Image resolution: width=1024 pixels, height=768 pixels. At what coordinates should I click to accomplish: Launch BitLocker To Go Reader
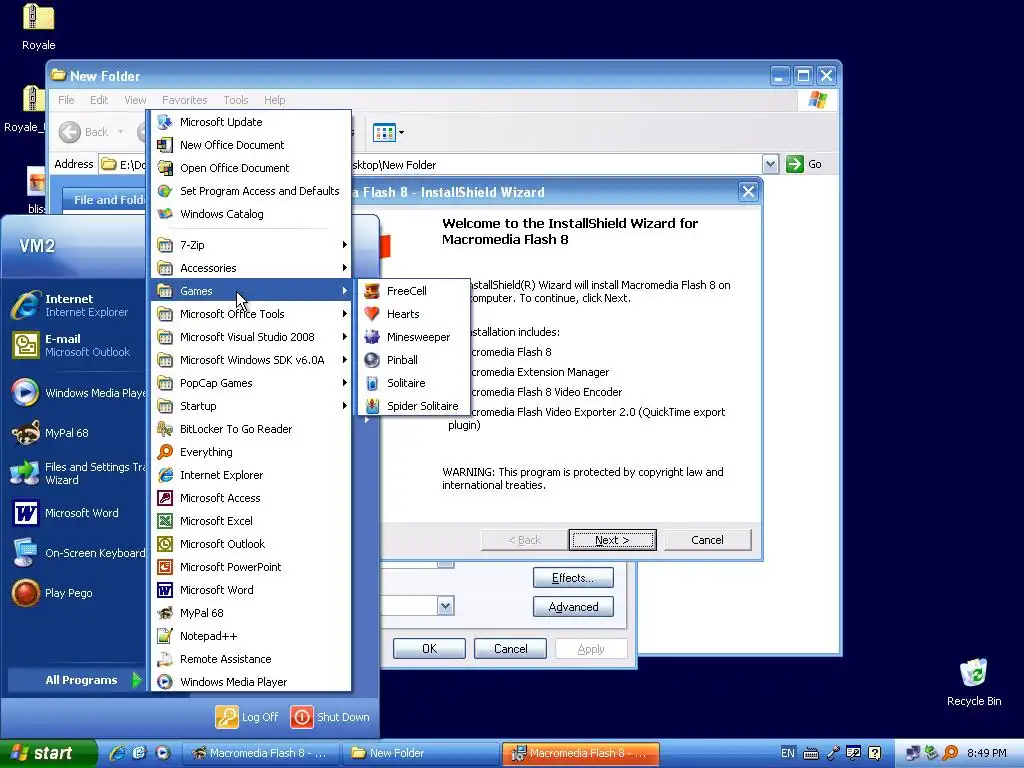[251, 429]
